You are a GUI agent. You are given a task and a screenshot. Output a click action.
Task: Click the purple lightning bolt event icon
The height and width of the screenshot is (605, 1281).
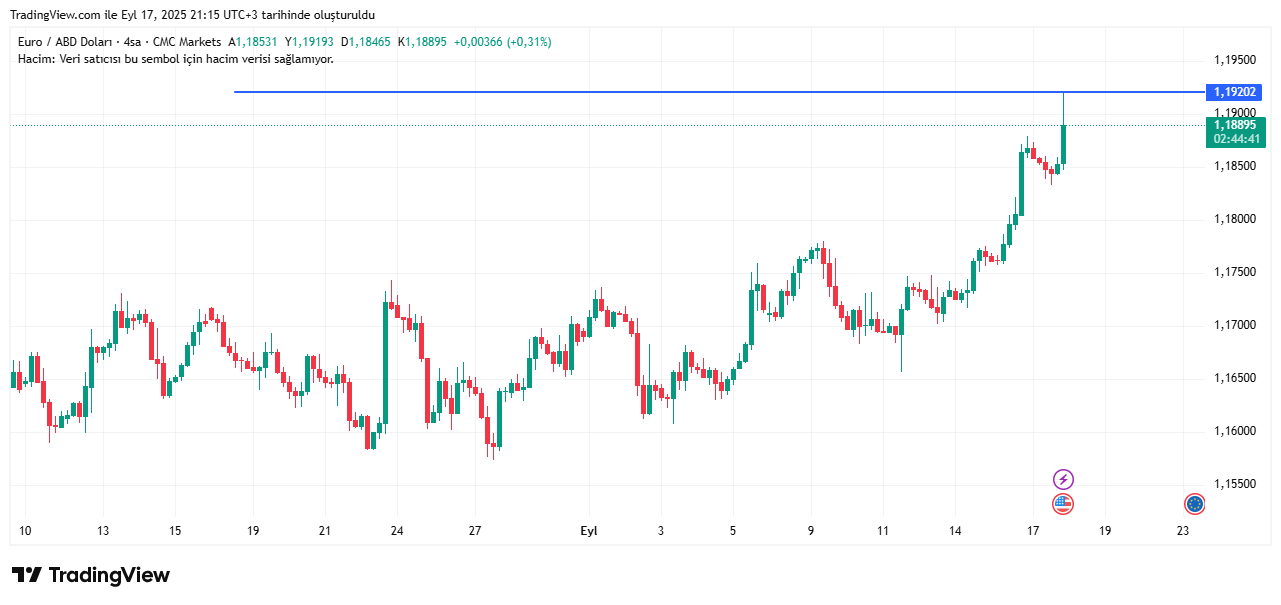click(1063, 480)
